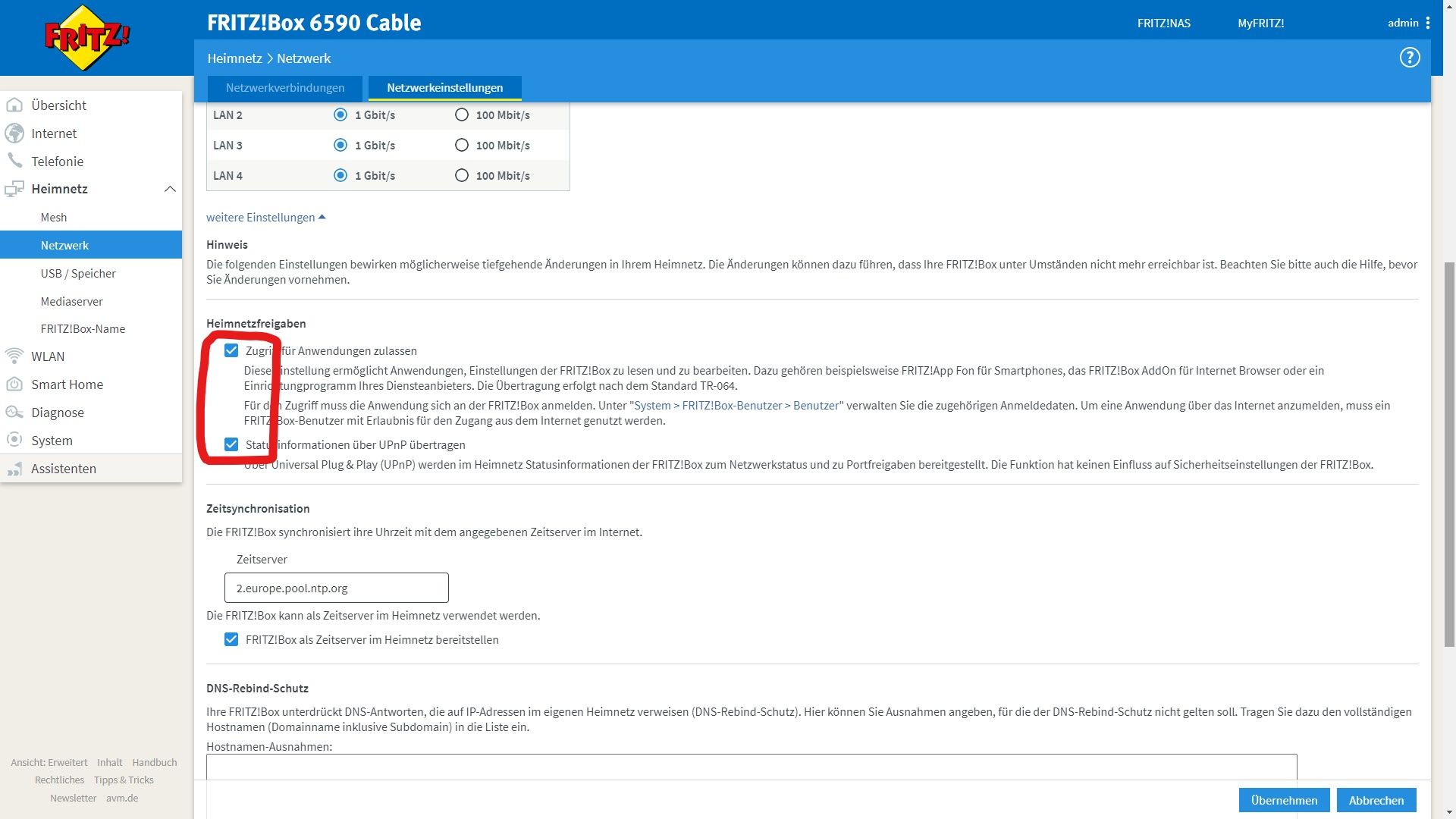This screenshot has width=1456, height=819.
Task: Open the help question mark icon
Action: 1410,58
